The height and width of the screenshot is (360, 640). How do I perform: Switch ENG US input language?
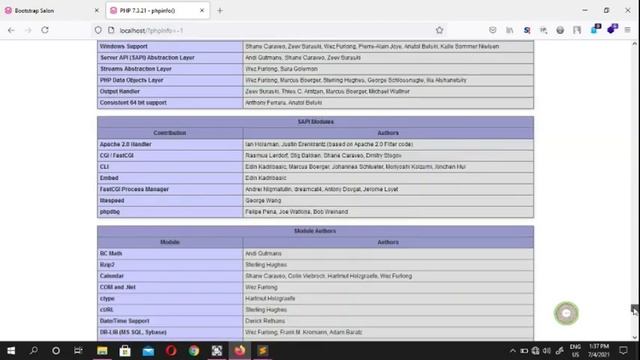coord(575,351)
